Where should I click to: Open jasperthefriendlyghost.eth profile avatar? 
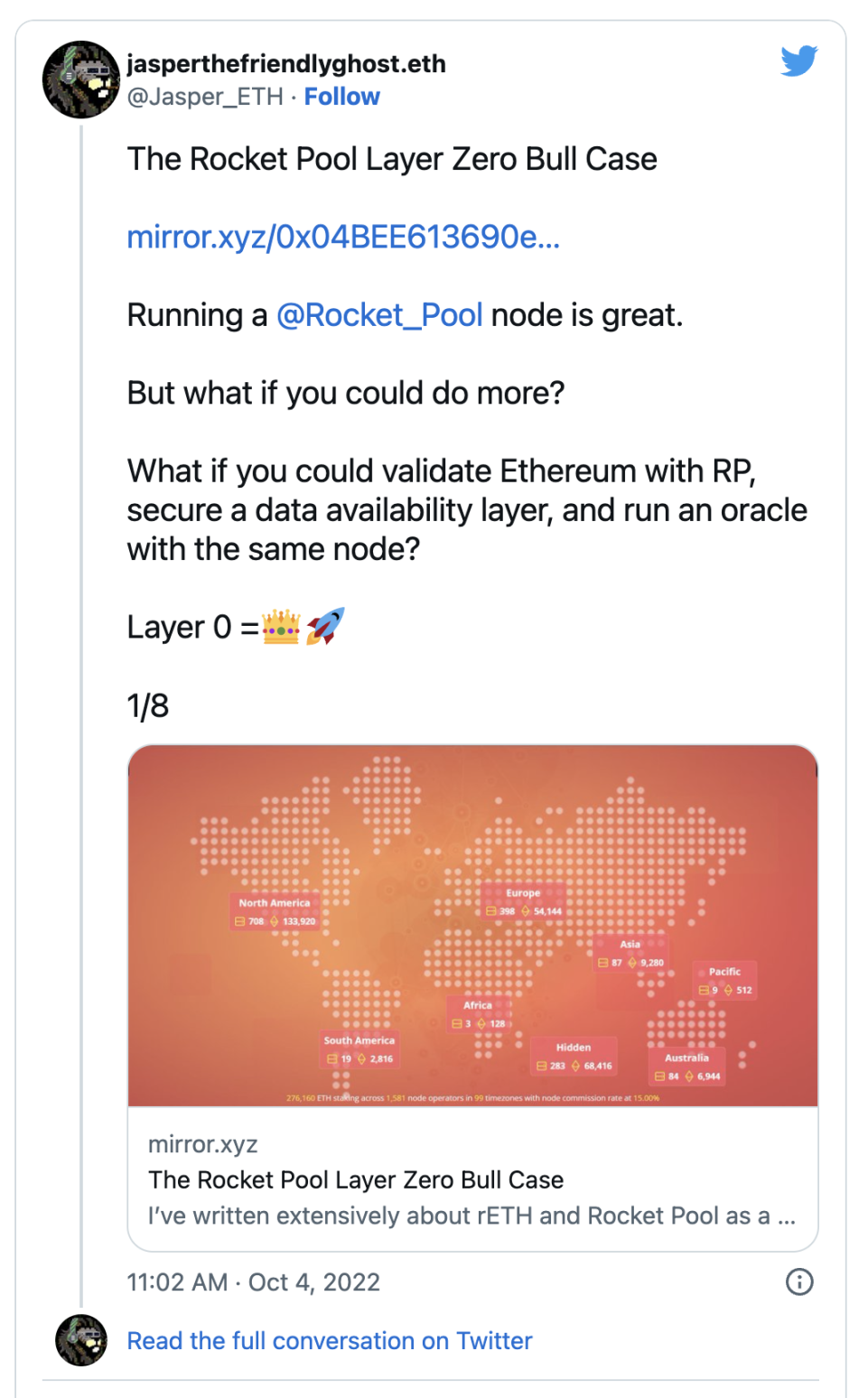point(81,79)
